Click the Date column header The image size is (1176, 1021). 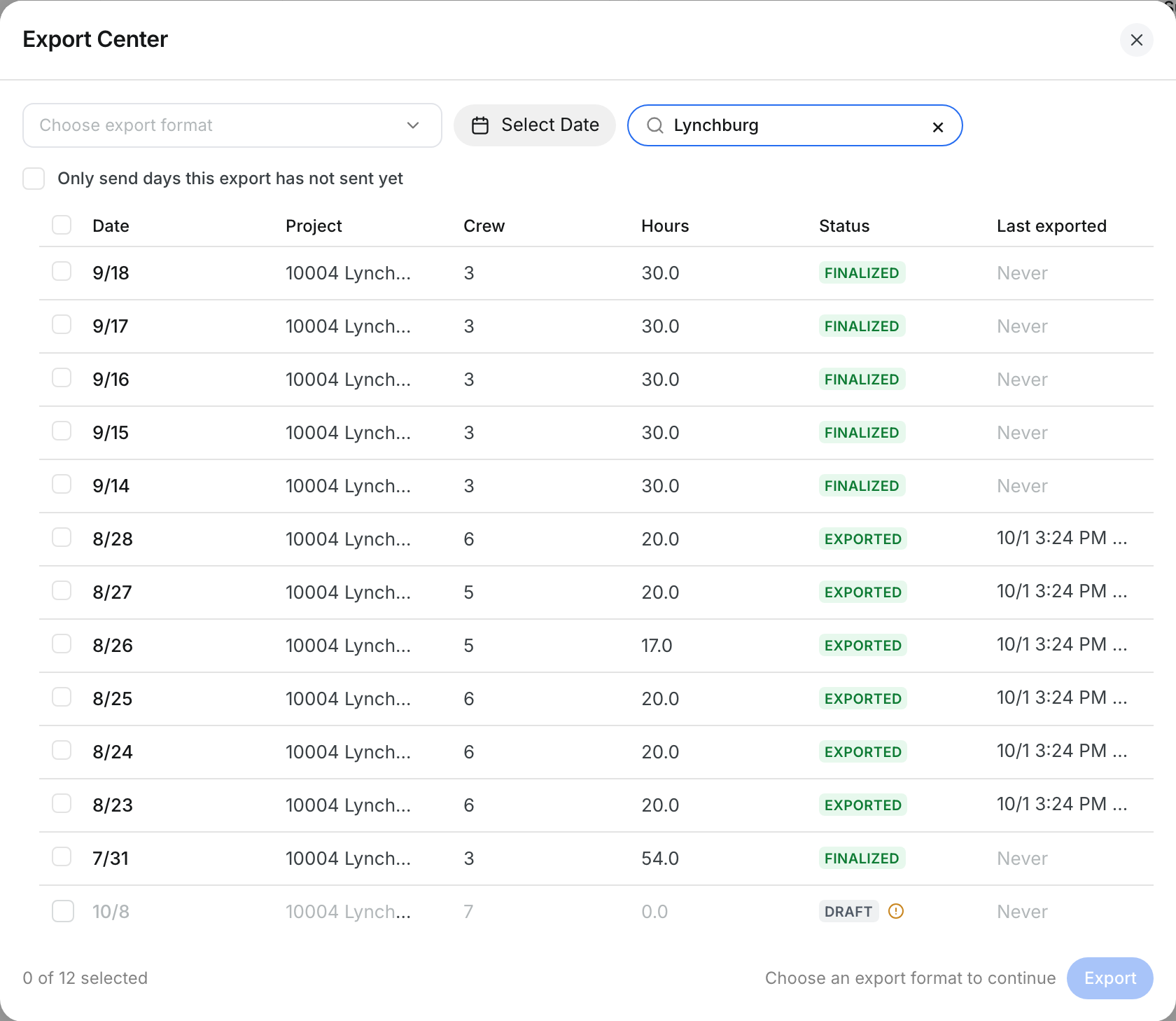point(111,226)
